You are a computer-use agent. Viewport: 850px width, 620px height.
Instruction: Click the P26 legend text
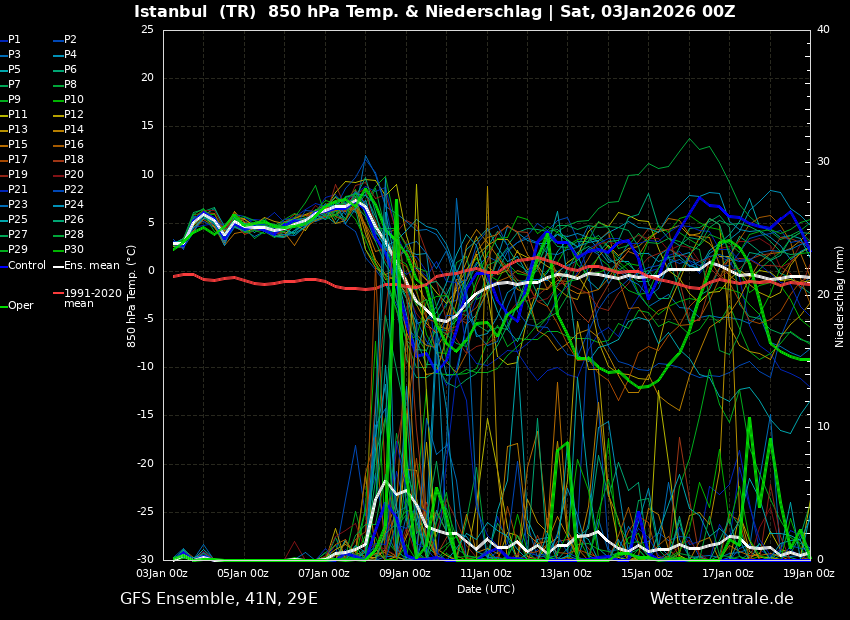pyautogui.click(x=74, y=219)
